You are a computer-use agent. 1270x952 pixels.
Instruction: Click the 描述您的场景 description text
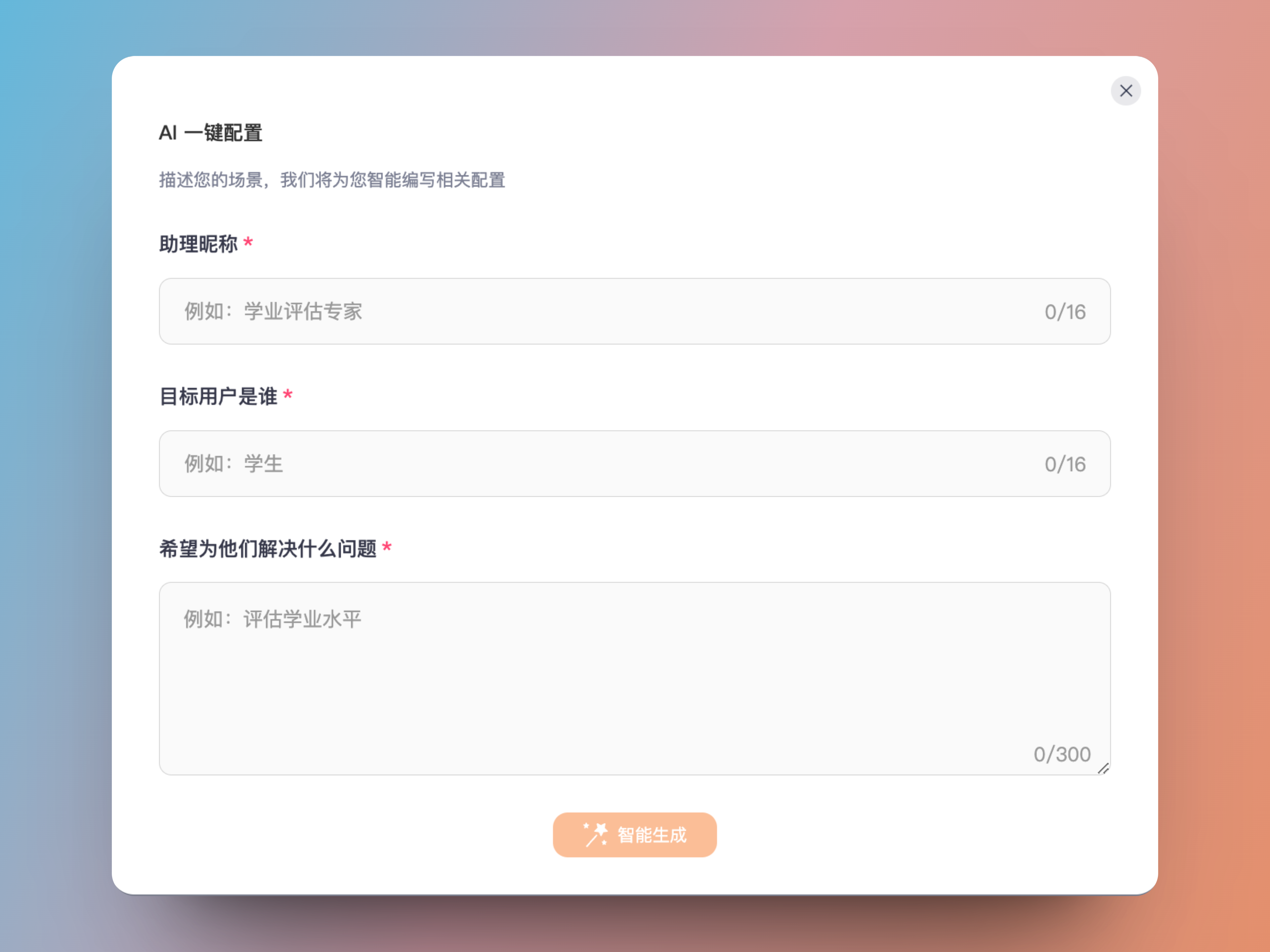(332, 179)
